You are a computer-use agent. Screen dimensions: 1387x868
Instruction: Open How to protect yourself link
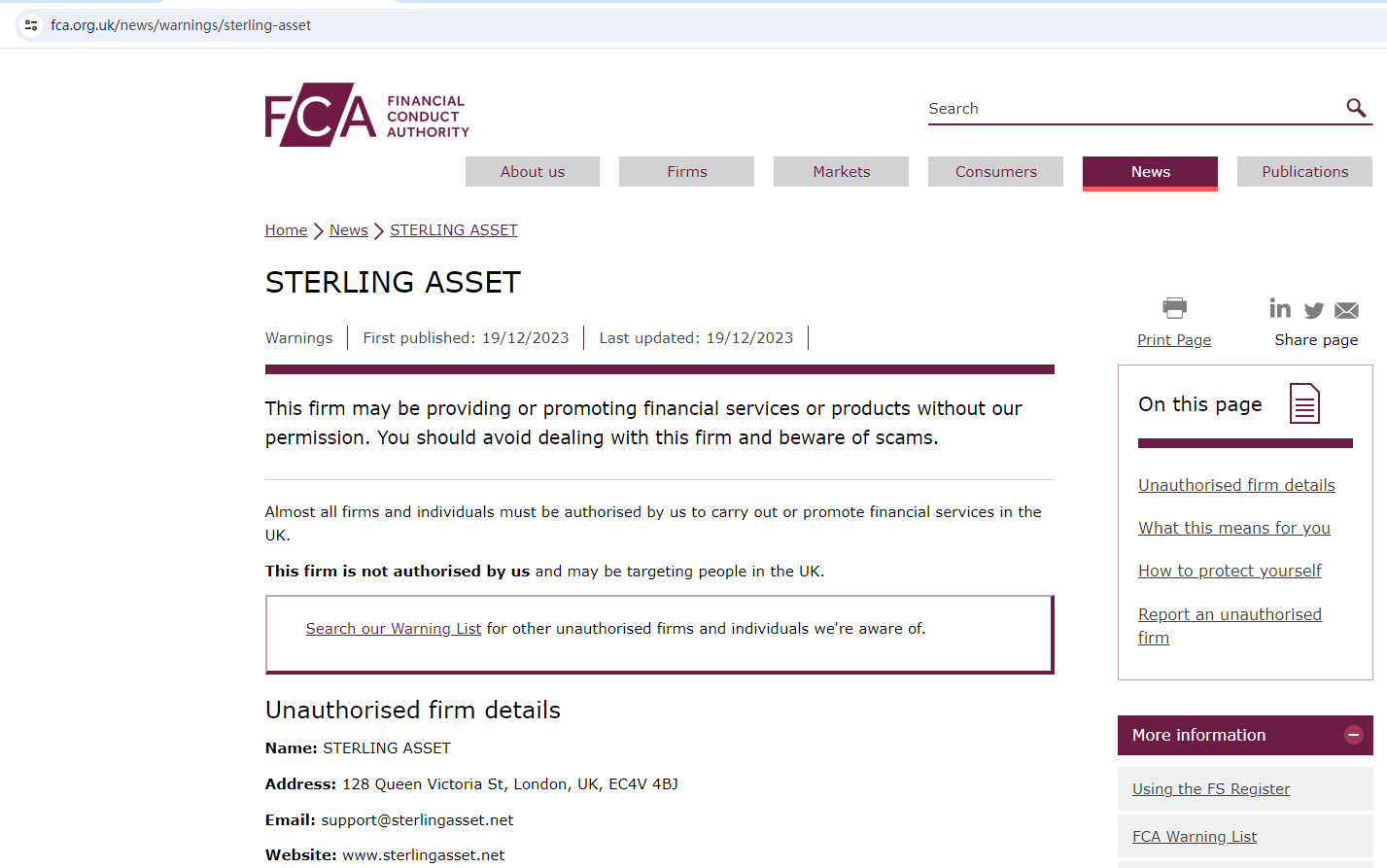(x=1230, y=571)
